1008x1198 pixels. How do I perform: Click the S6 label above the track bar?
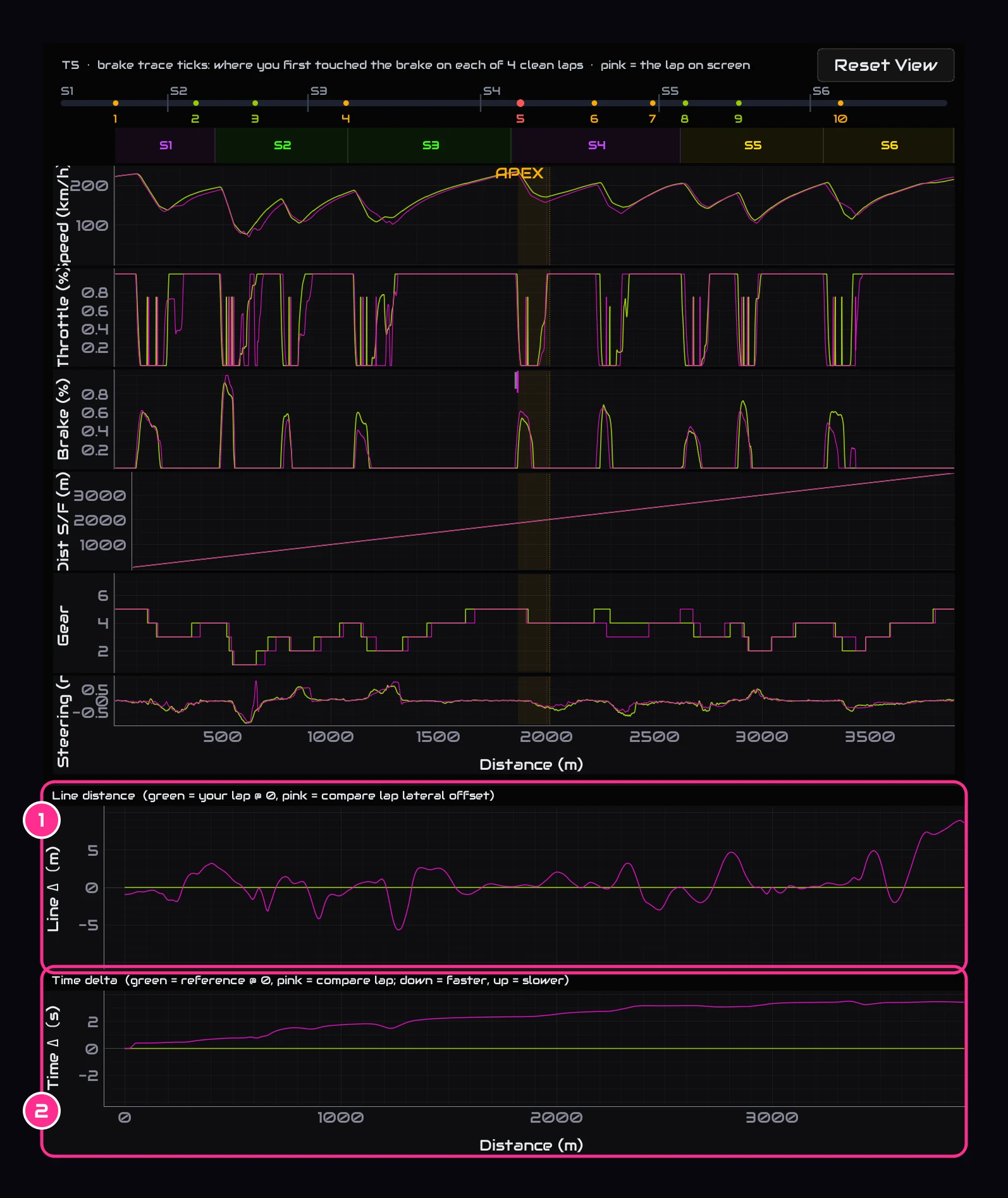tap(821, 91)
